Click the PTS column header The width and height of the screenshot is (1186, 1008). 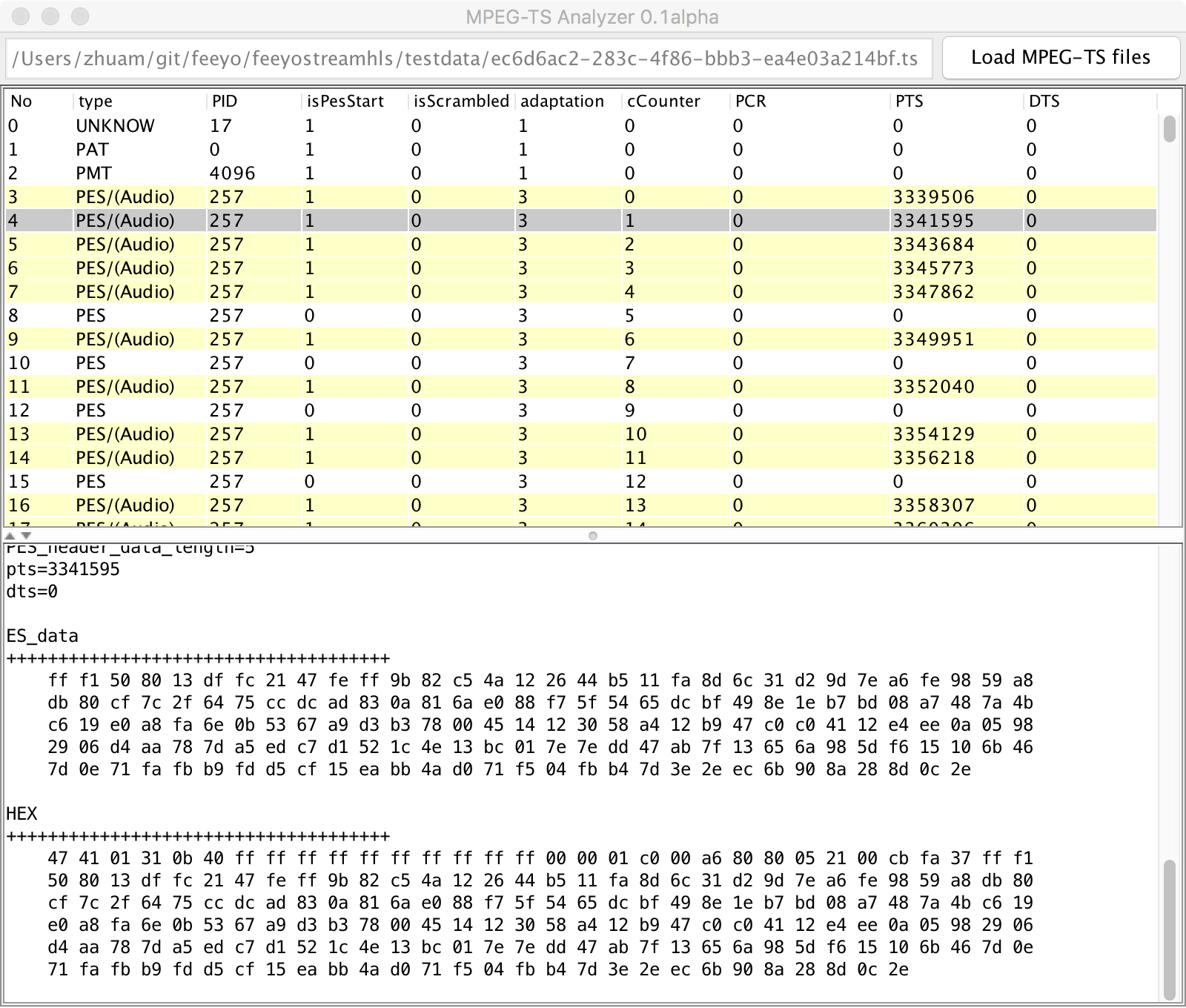pyautogui.click(x=956, y=102)
